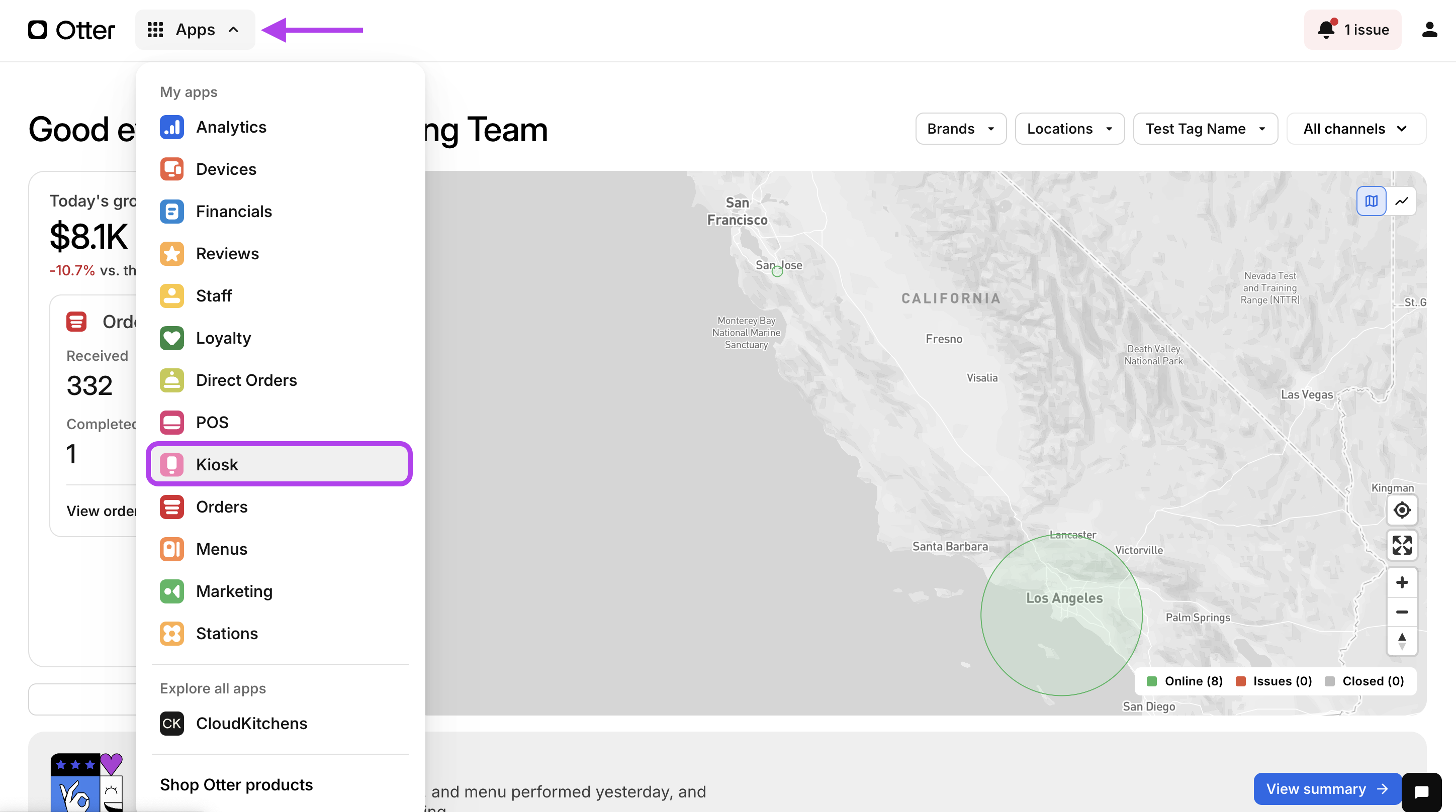
Task: Center map on current location
Action: tap(1402, 510)
